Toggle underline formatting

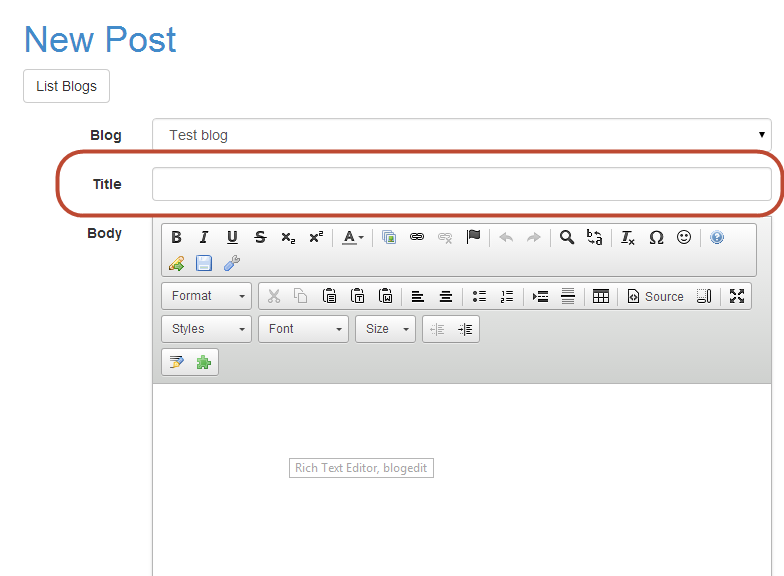[232, 237]
